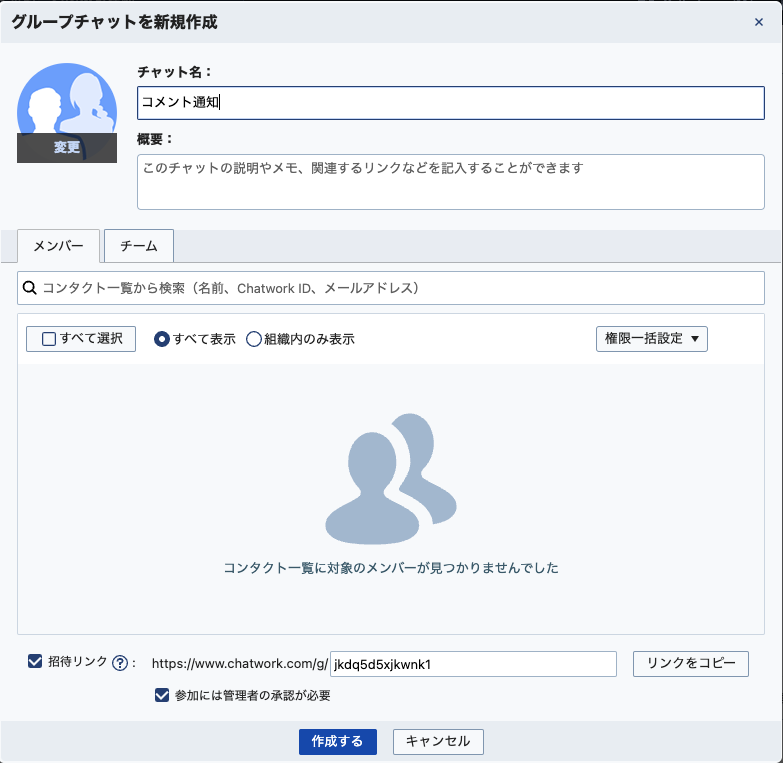Toggle the 招待リンク checkbox
The height and width of the screenshot is (763, 783).
point(35,661)
